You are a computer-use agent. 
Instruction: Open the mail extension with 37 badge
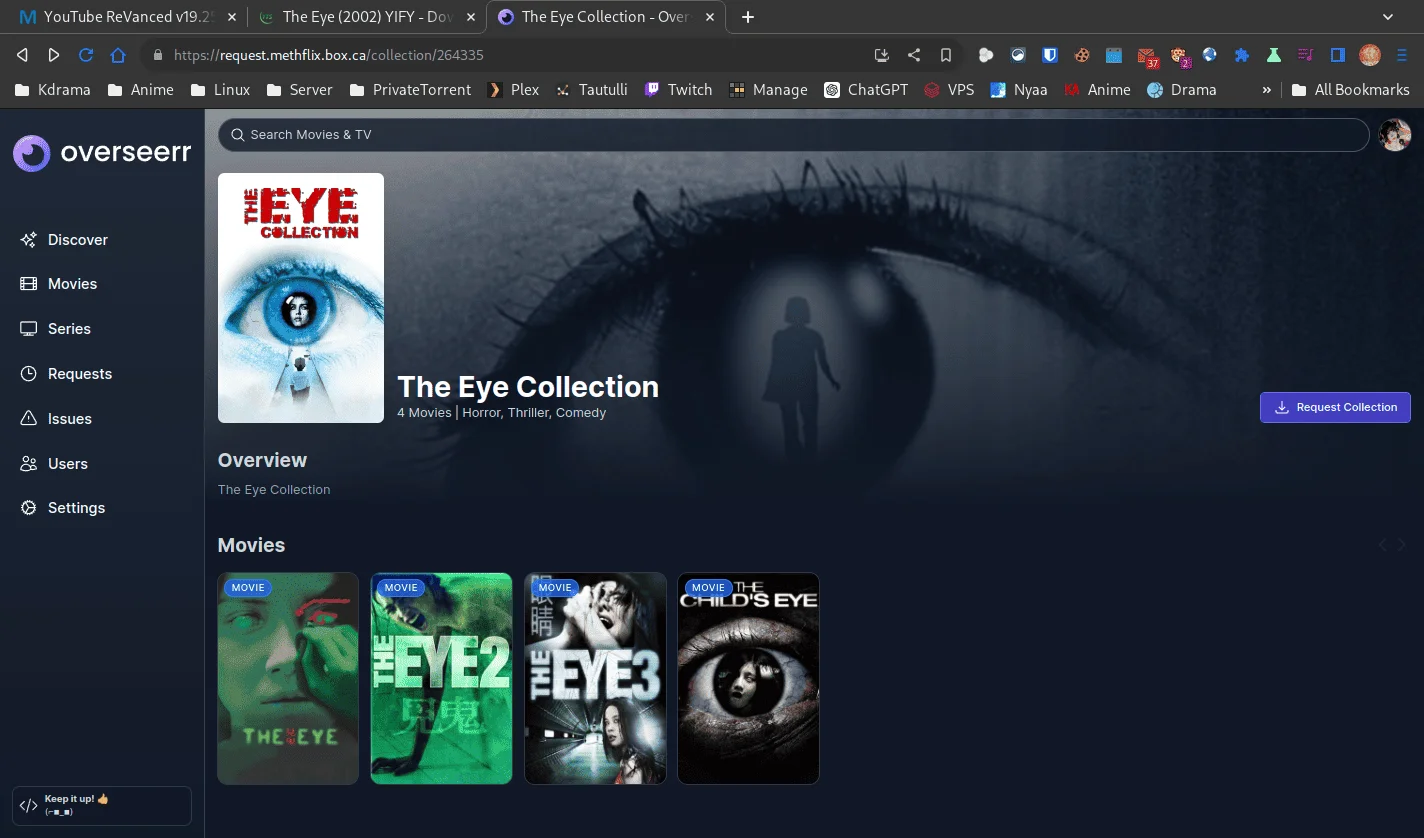click(1147, 56)
